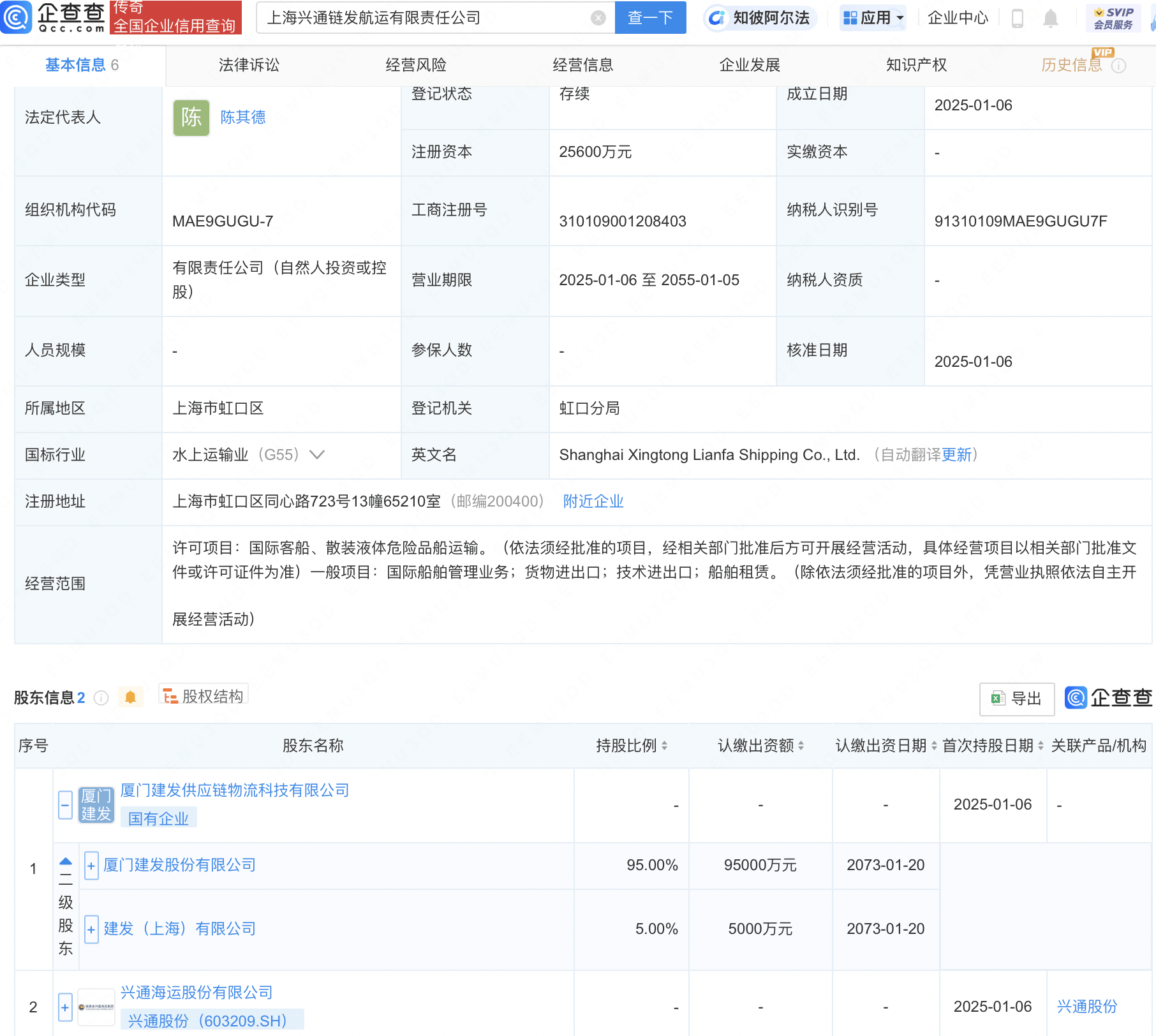The width and height of the screenshot is (1156, 1036).
Task: Clear the search box with the X icon
Action: tap(598, 18)
